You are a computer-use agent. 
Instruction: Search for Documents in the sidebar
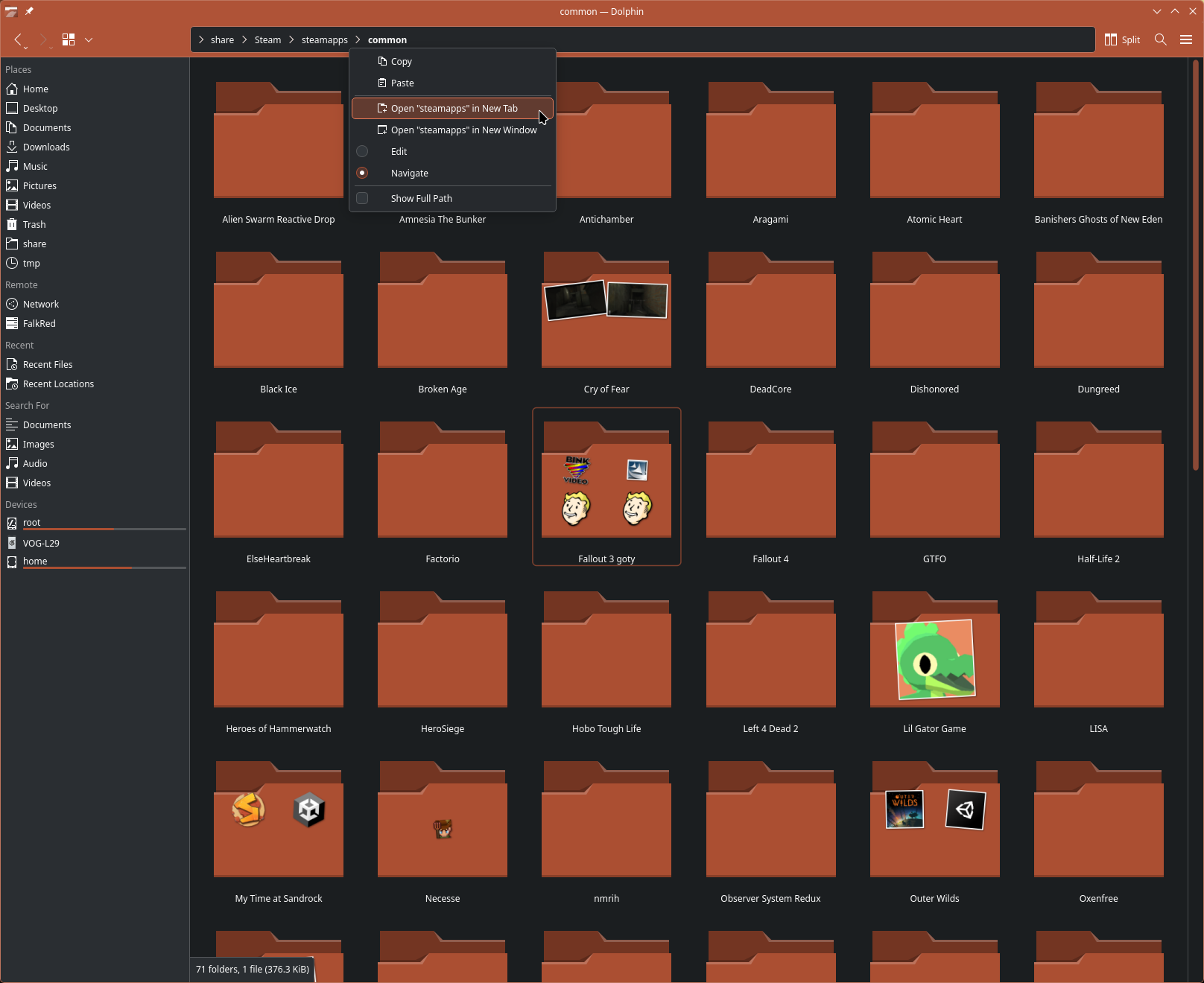(95, 424)
